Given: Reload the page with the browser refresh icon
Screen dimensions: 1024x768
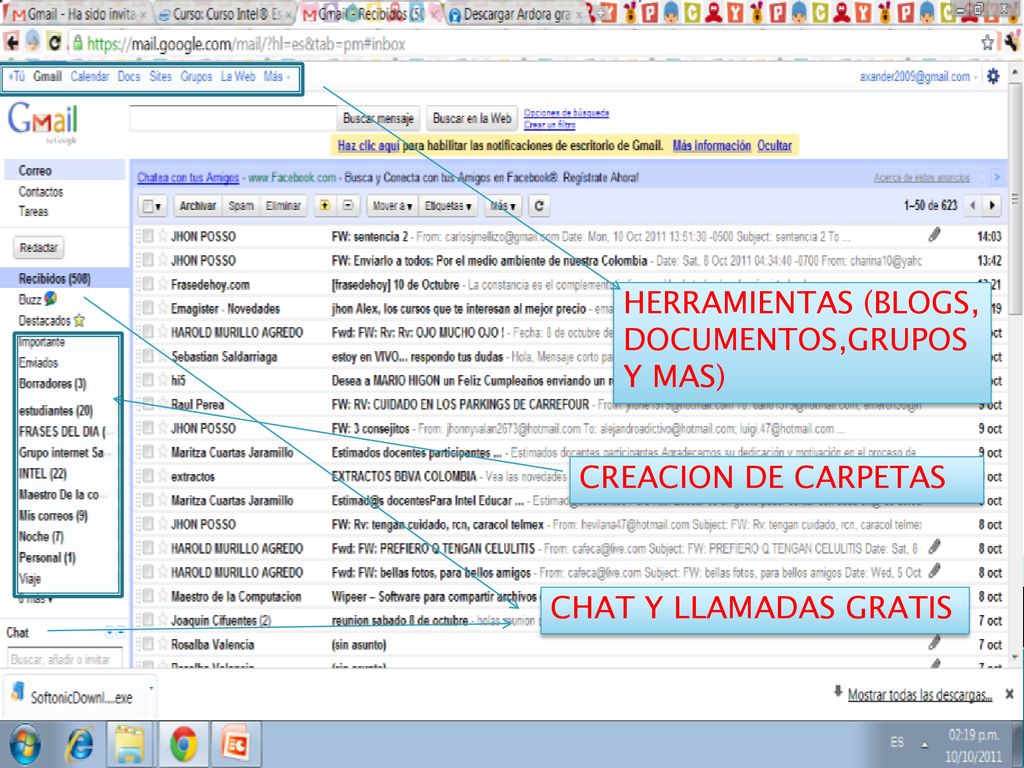Looking at the screenshot, I should point(55,42).
